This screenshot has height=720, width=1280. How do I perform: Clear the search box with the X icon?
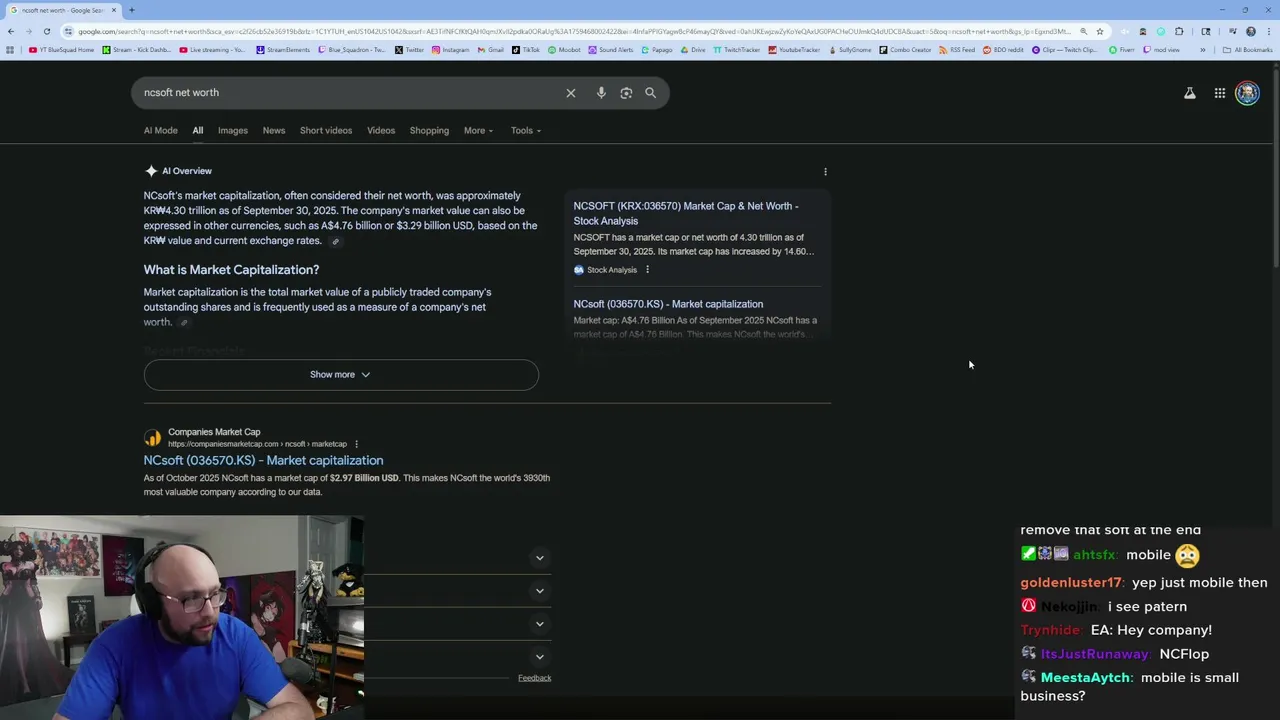571,93
